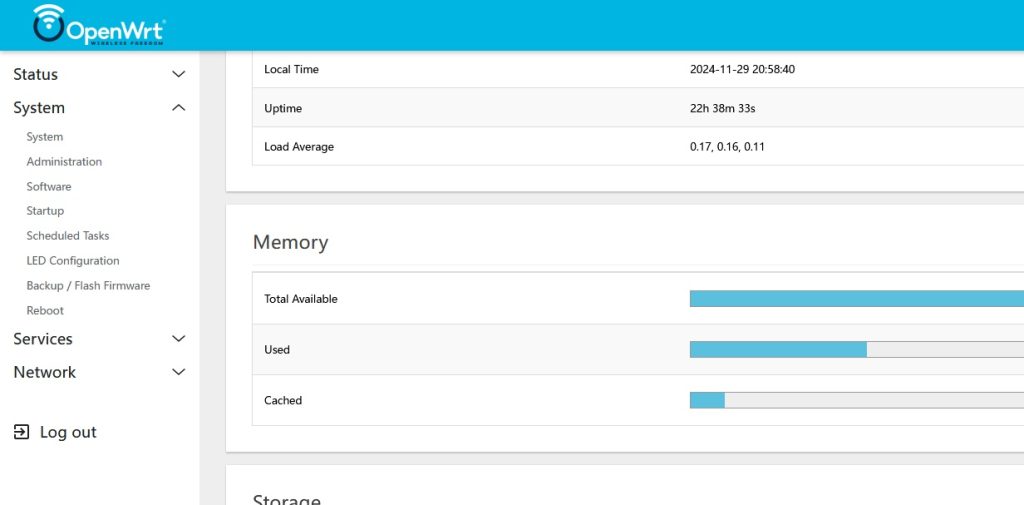
Task: Open LED Configuration page
Action: pyautogui.click(x=73, y=261)
